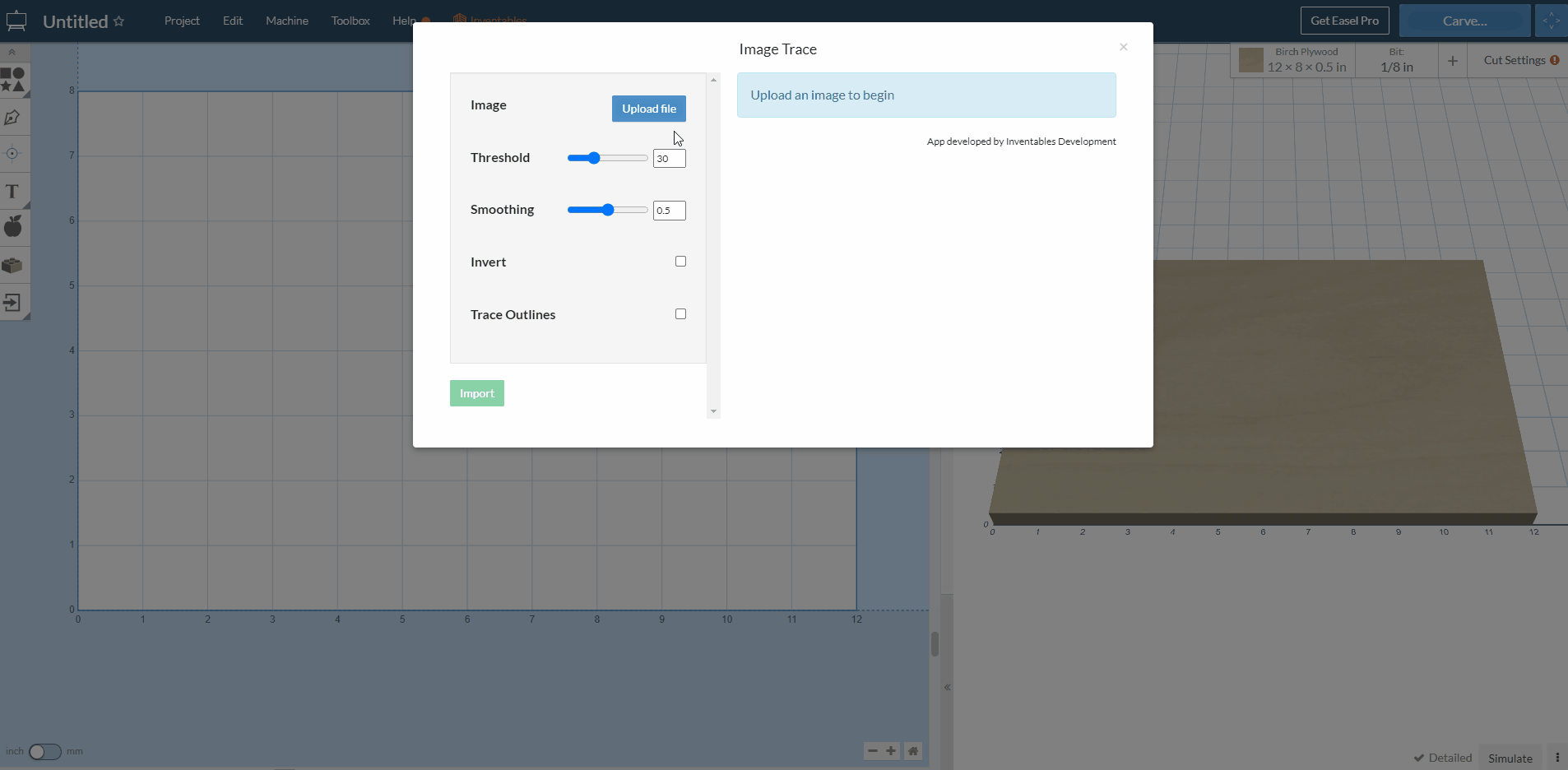Viewport: 1568px width, 770px height.
Task: Open the Machine menu
Action: [x=287, y=21]
